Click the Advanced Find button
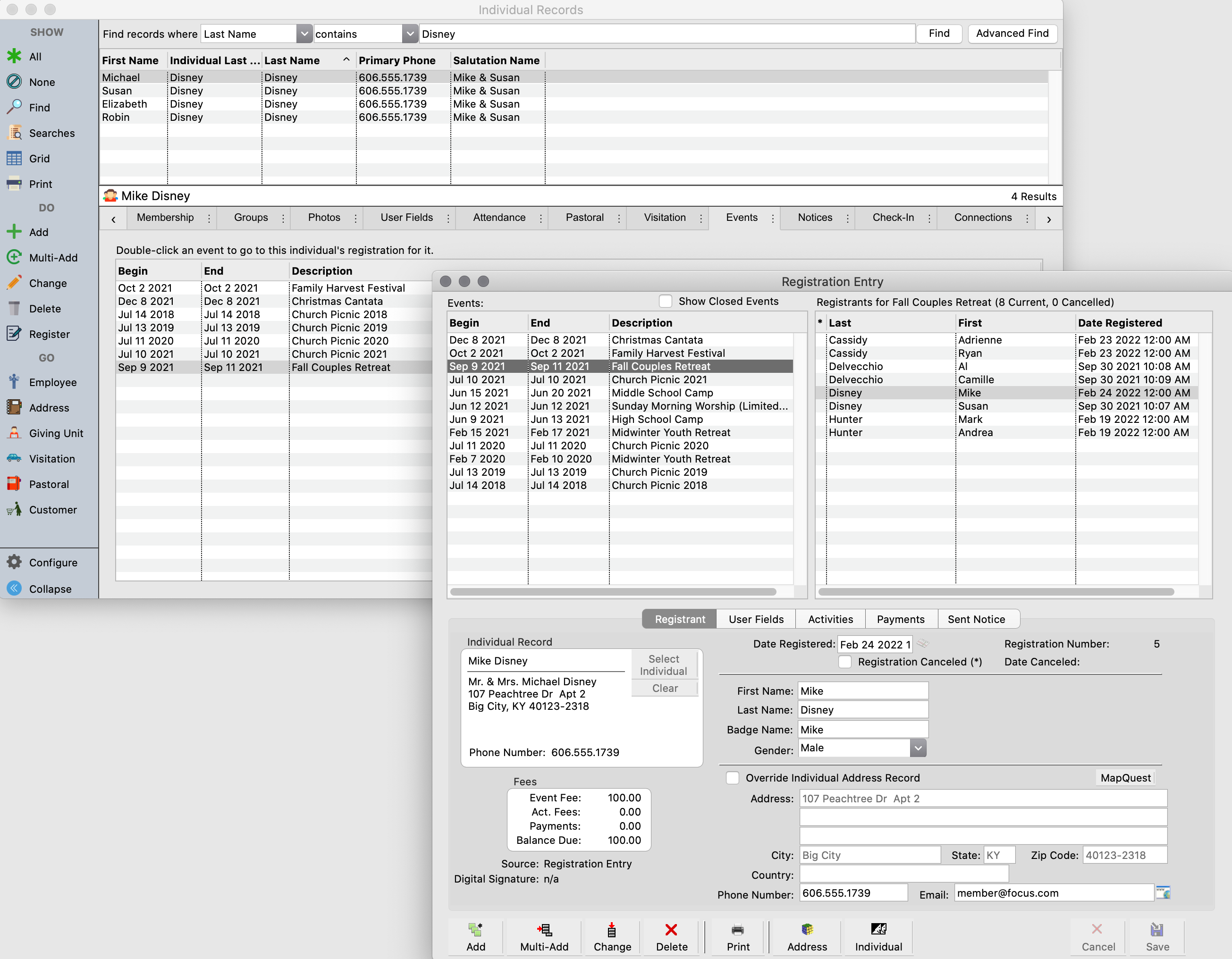Viewport: 1232px width, 959px height. click(1012, 34)
